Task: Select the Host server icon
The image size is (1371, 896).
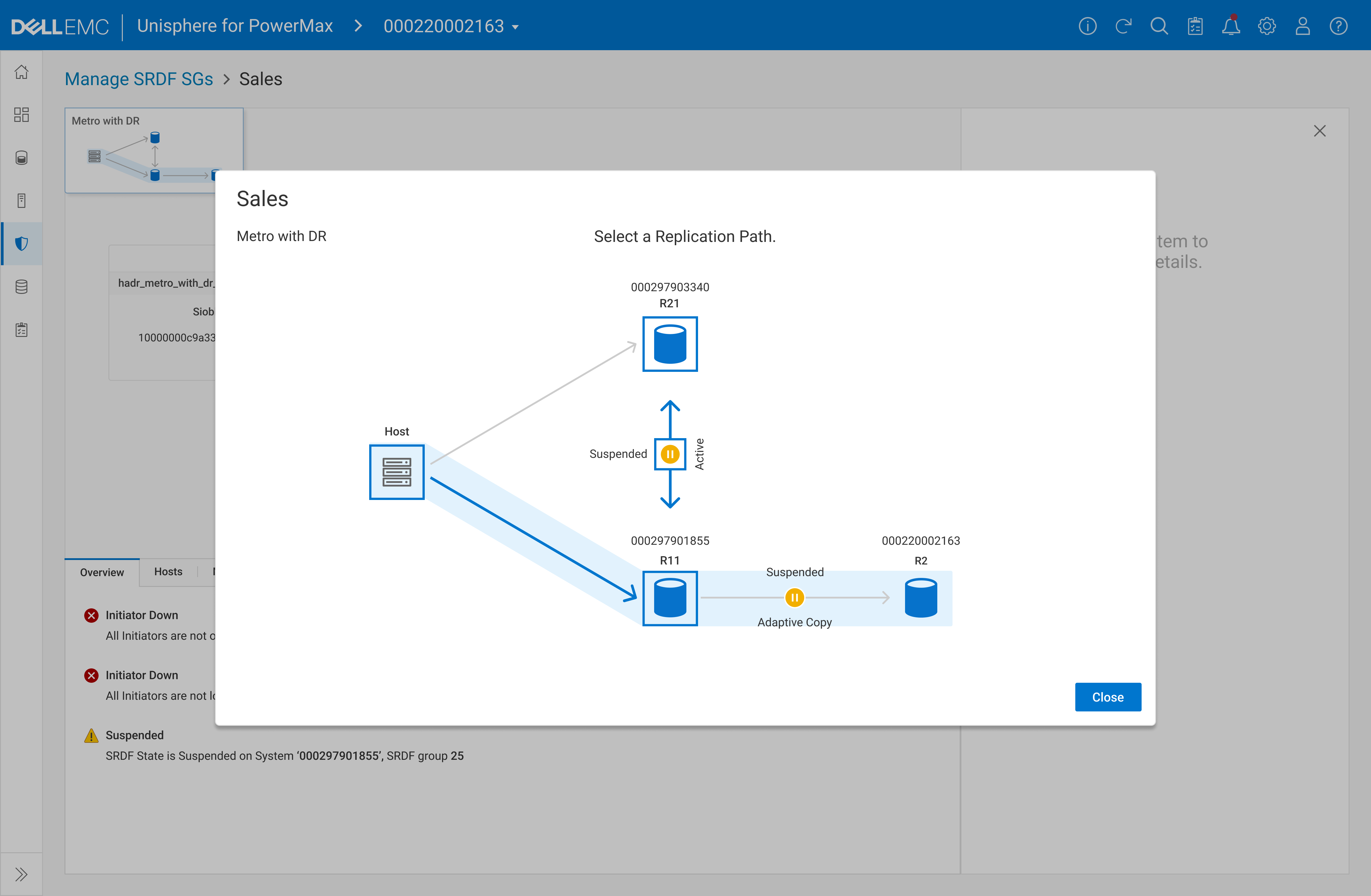Action: [396, 472]
